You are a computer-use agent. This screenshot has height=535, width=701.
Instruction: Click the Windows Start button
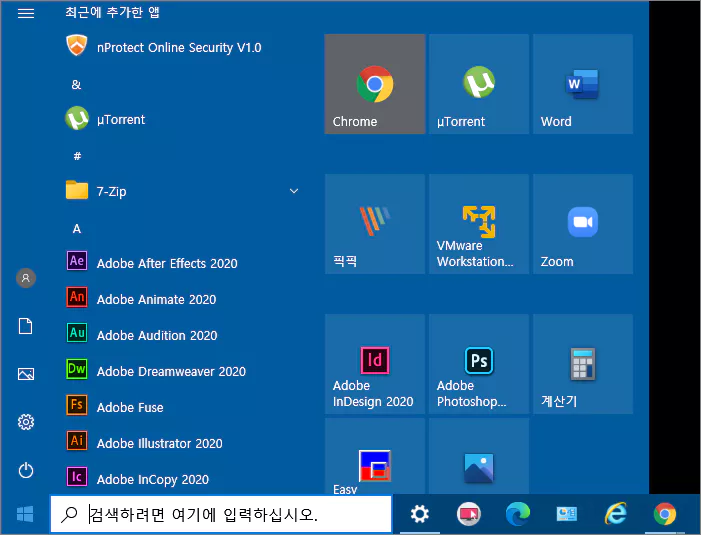pos(25,514)
